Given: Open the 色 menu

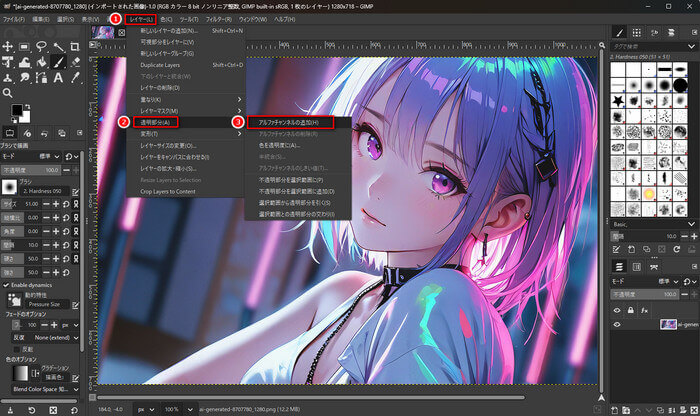Looking at the screenshot, I should click(x=166, y=19).
